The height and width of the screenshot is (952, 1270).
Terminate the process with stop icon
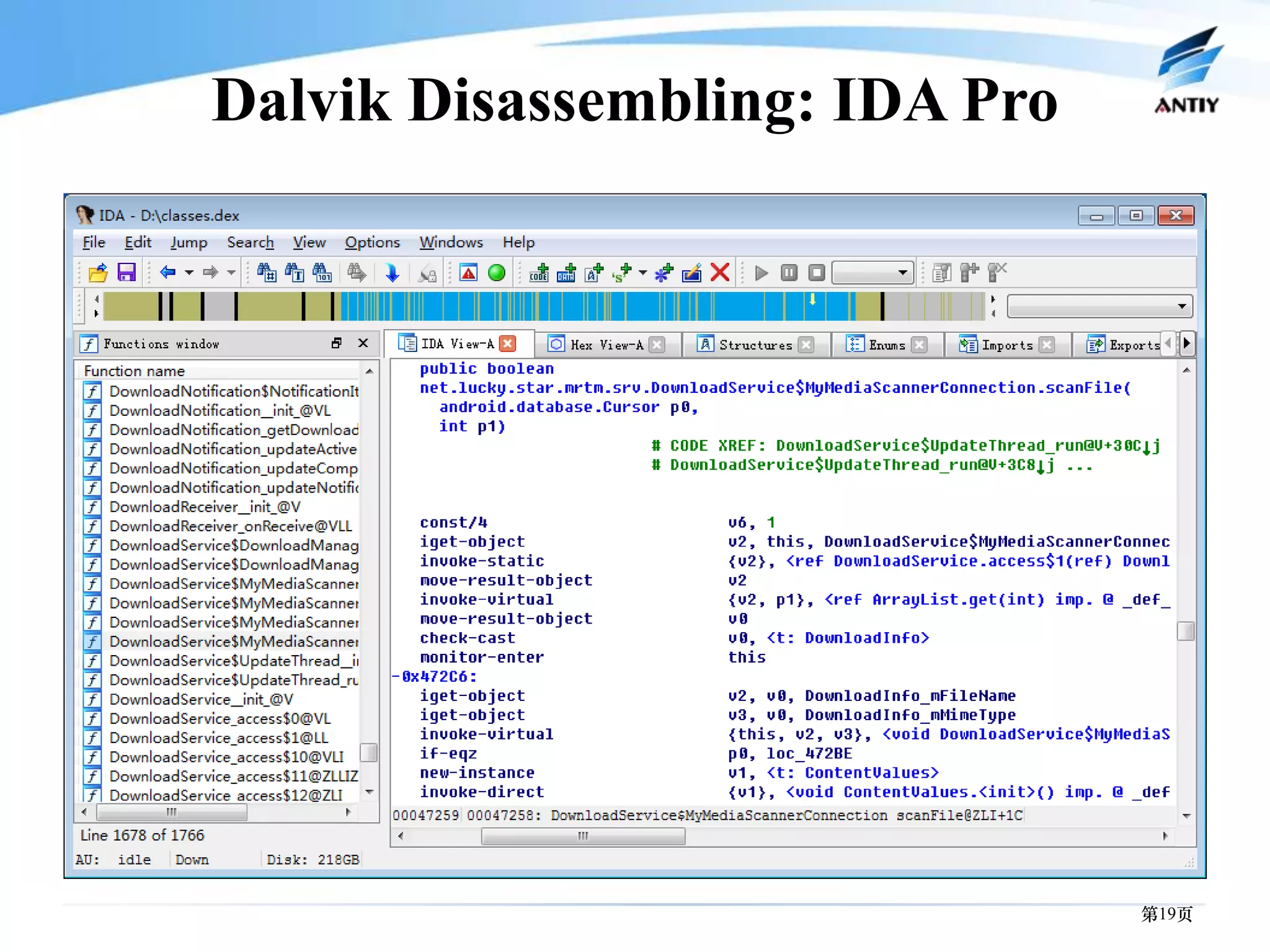coord(817,273)
